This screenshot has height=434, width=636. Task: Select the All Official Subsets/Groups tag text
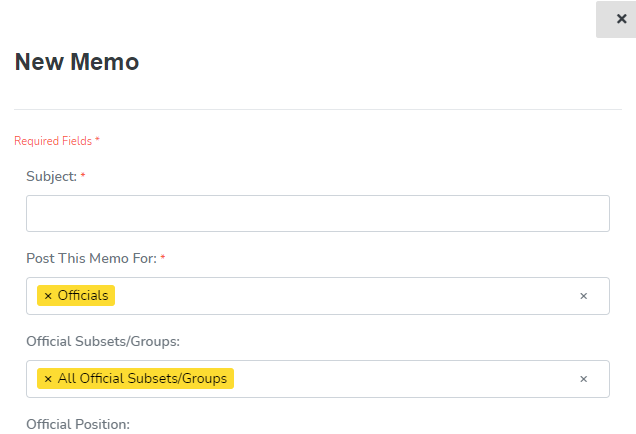point(143,379)
